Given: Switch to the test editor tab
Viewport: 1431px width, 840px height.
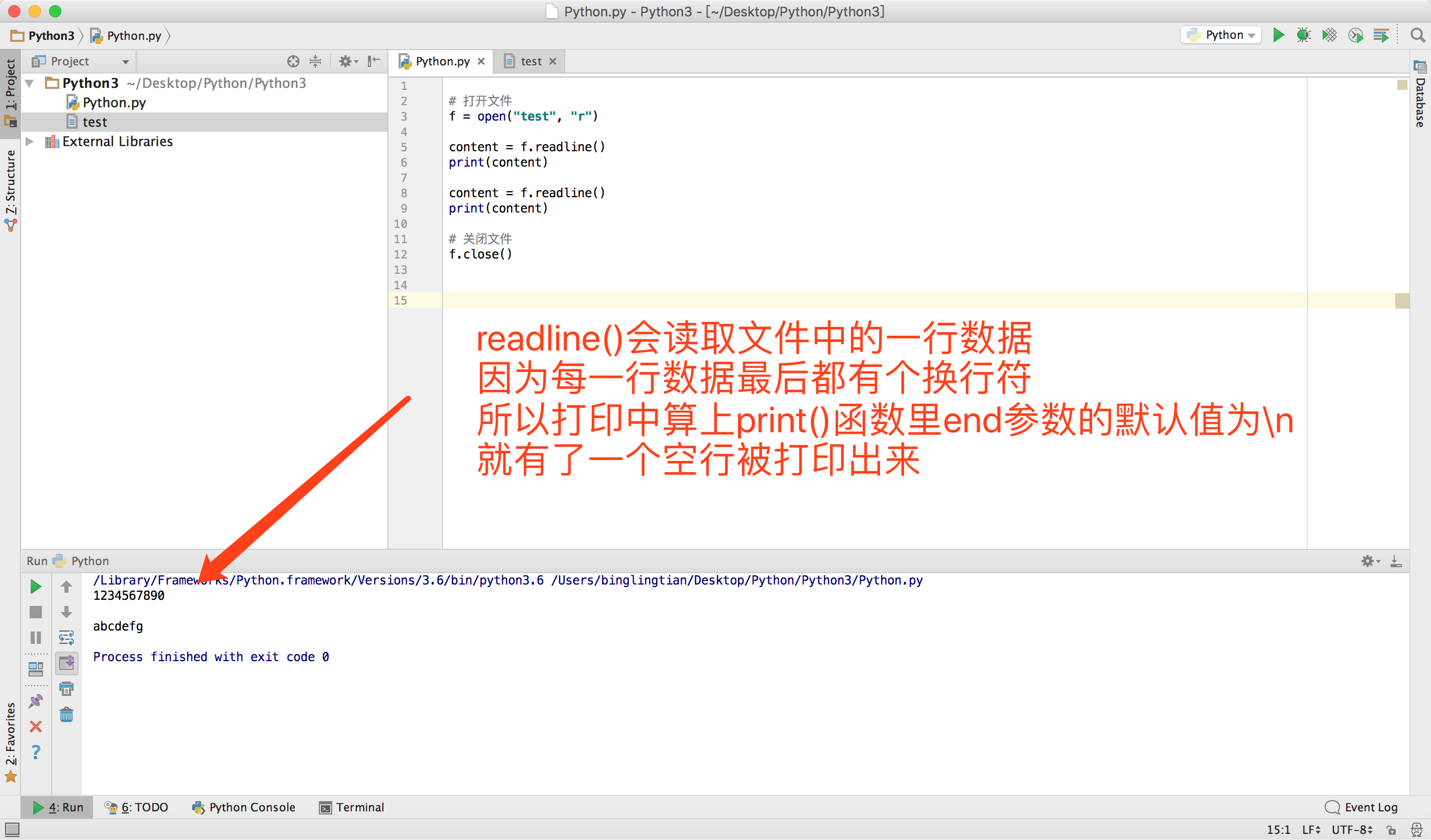Looking at the screenshot, I should coord(530,61).
